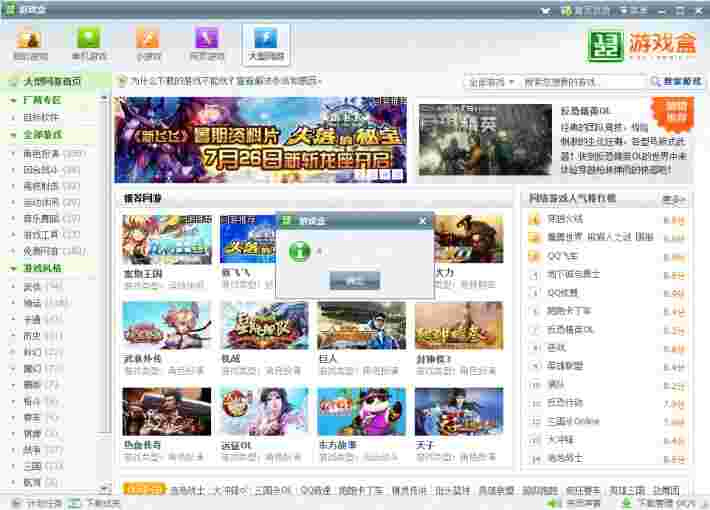
Task: Click more link in ranking panel header
Action: click(x=674, y=199)
